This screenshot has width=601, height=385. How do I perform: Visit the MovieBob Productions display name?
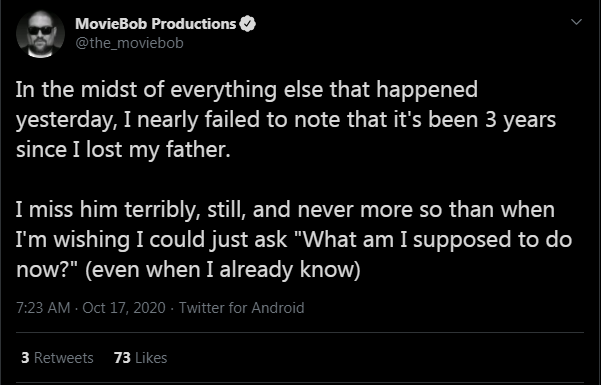pos(156,24)
